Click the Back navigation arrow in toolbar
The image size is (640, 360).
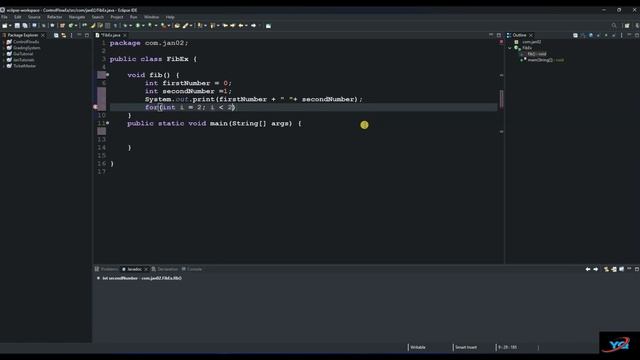pyautogui.click(x=241, y=26)
